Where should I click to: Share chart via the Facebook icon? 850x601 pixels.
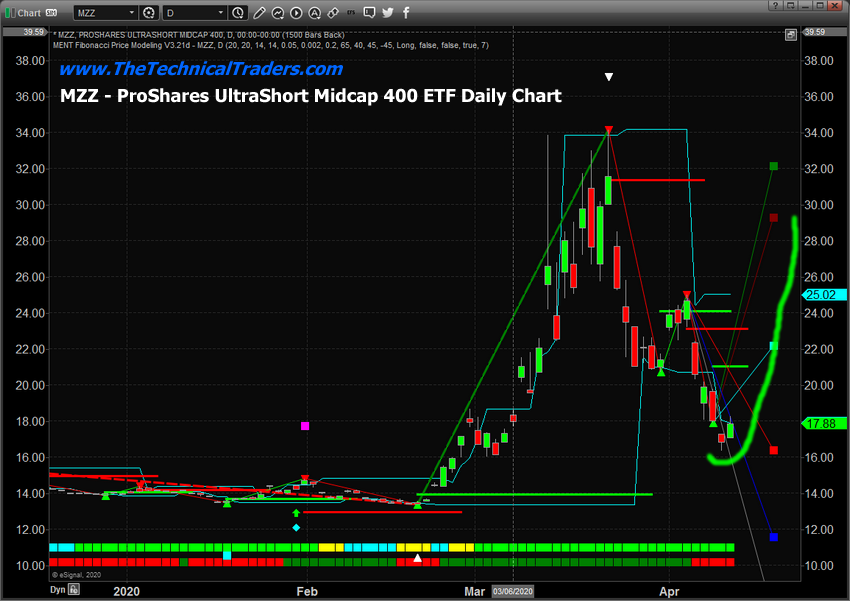tap(406, 12)
